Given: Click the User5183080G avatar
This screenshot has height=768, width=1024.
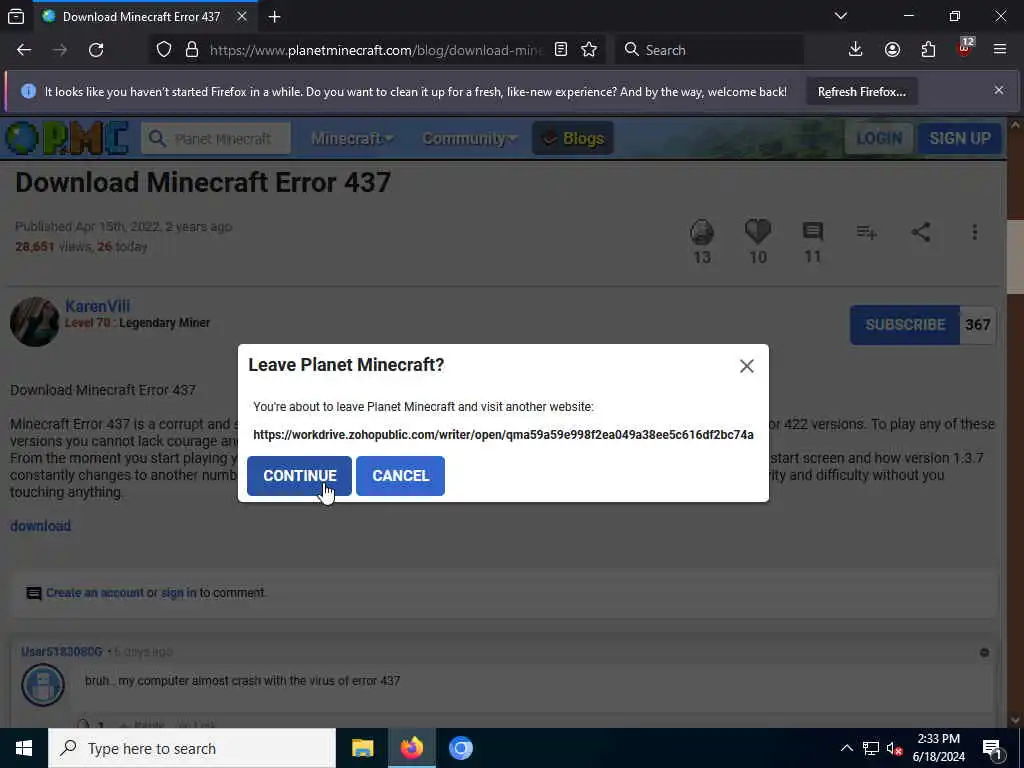Looking at the screenshot, I should (43, 685).
